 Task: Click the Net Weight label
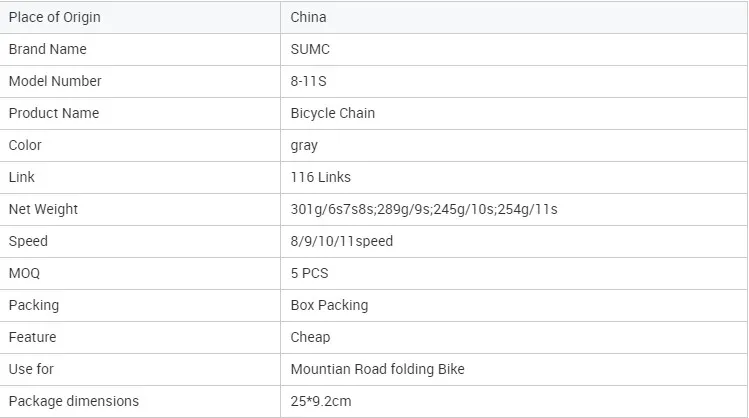point(43,209)
